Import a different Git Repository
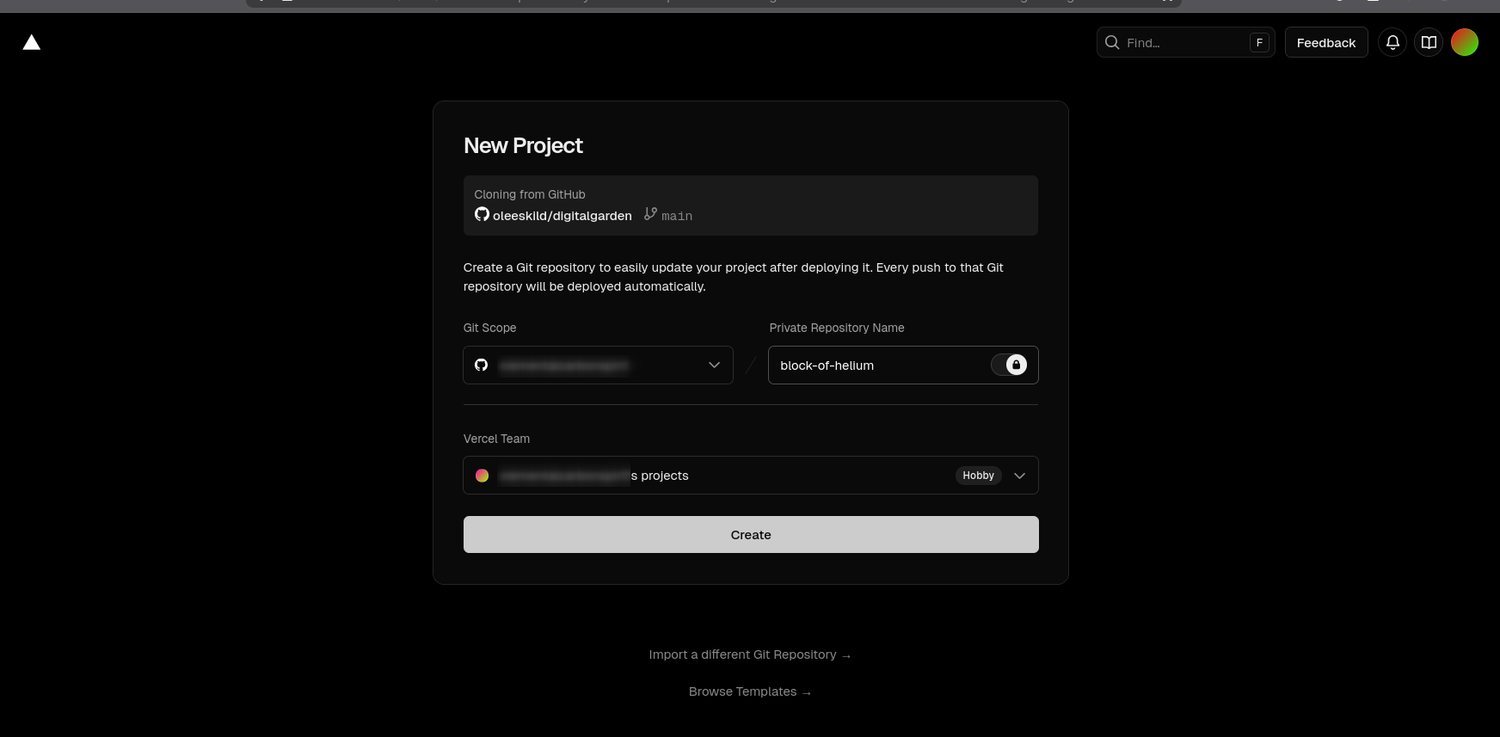Viewport: 1500px width, 737px height. (750, 655)
